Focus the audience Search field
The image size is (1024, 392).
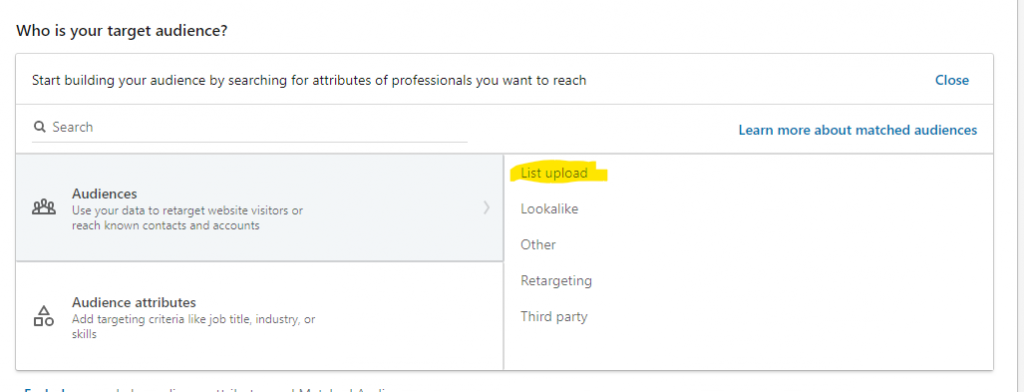point(250,127)
